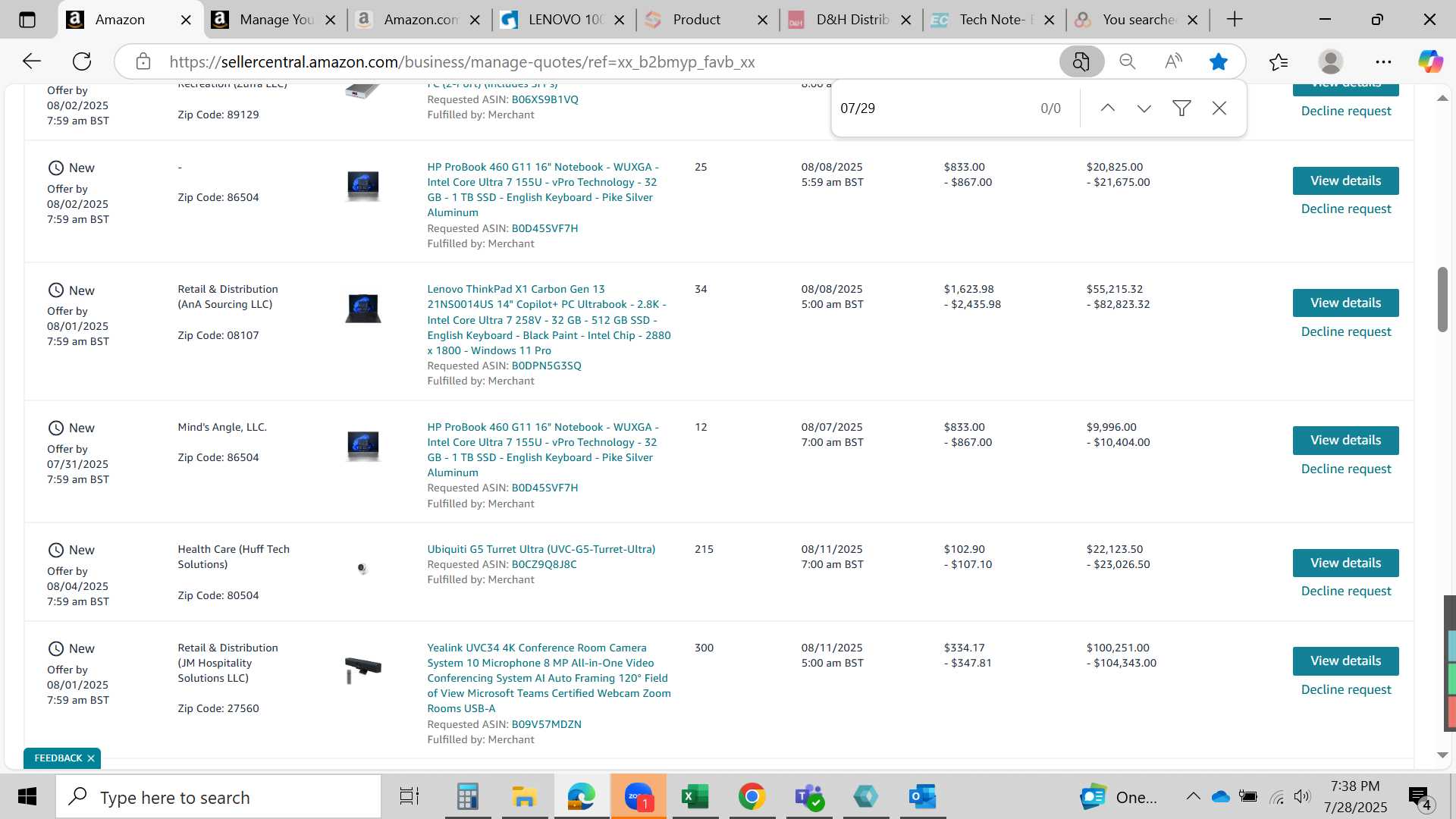The width and height of the screenshot is (1456, 819).
Task: View details for 25-quantity HP ProBook request
Action: 1345,180
